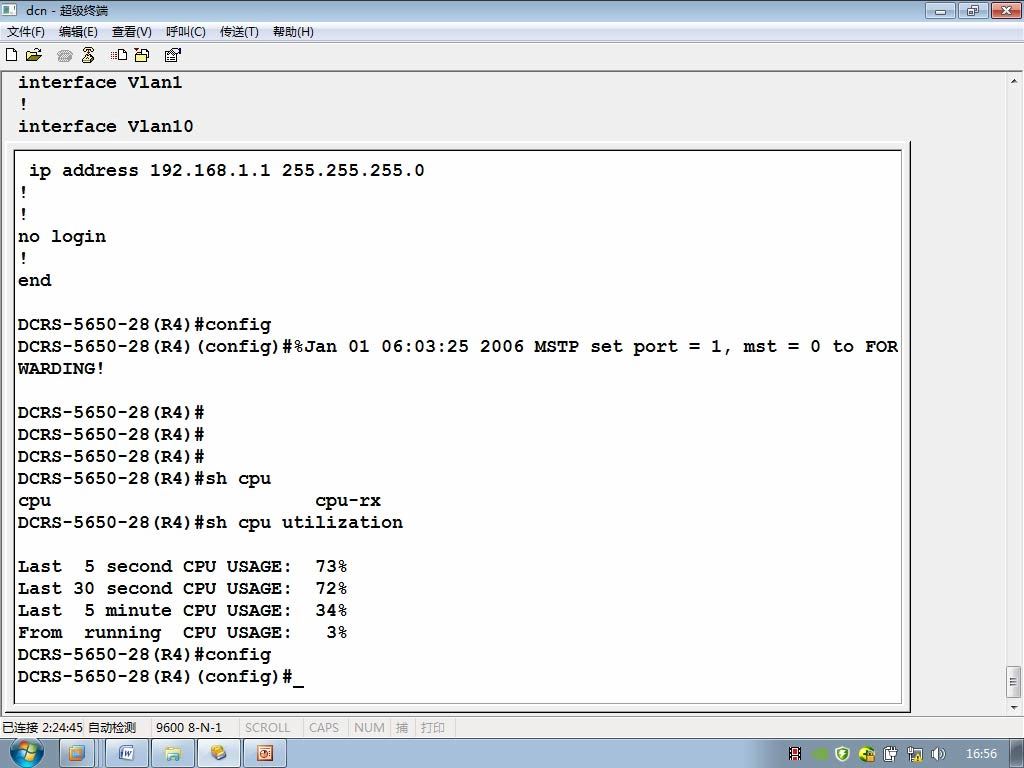This screenshot has width=1024, height=768.
Task: Select the HyperTerminal taskbar button
Action: click(218, 754)
